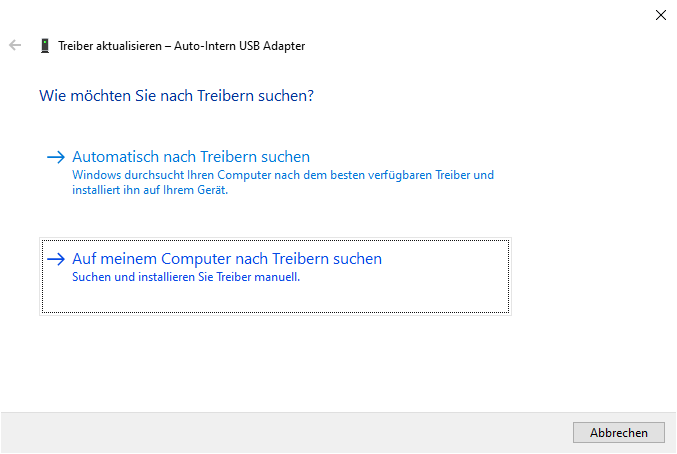Screen dimensions: 677x454
Task: Choose Auf meinem Computer nach Treibern suchen
Action: [227, 259]
